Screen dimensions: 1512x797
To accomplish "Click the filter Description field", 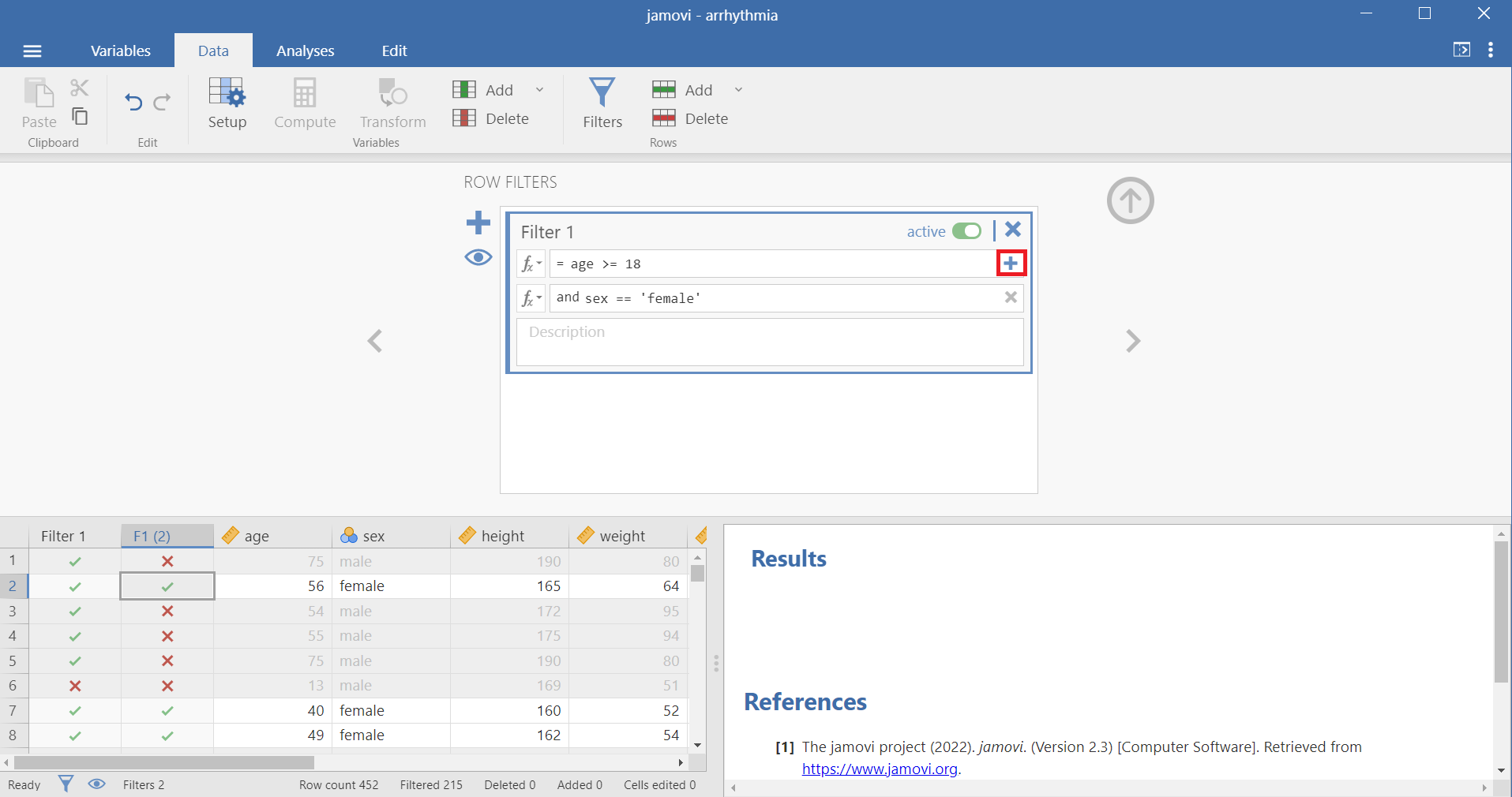I will [x=770, y=342].
